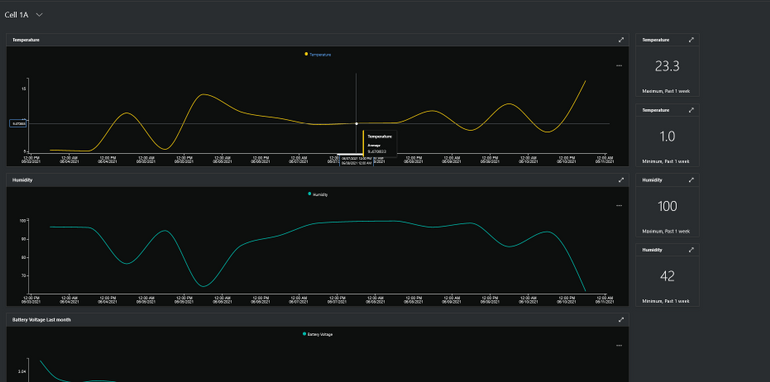Image resolution: width=770 pixels, height=382 pixels.
Task: Expand the Humidity chart to full screen
Action: coord(621,180)
